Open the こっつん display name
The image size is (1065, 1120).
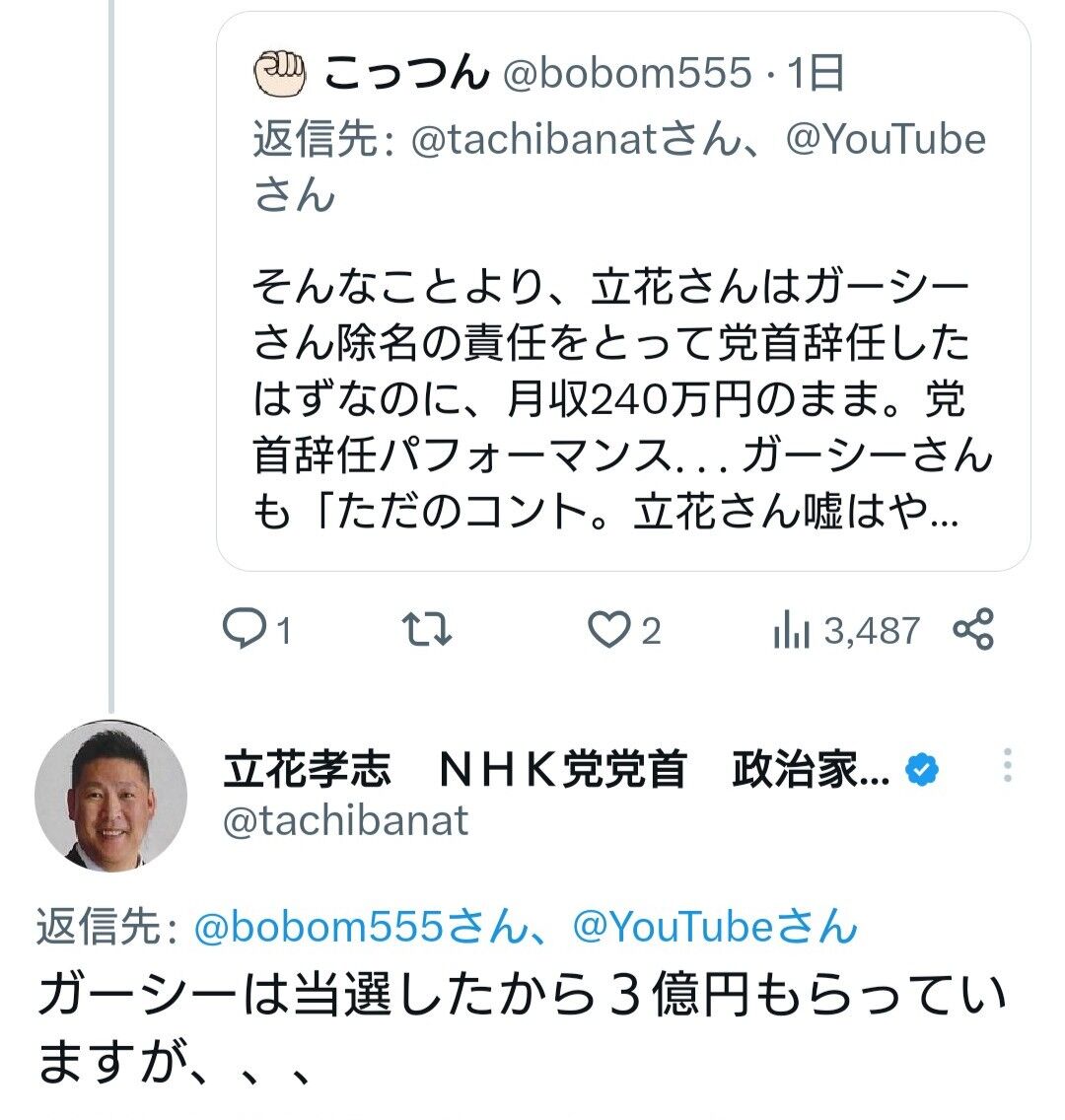click(x=406, y=74)
